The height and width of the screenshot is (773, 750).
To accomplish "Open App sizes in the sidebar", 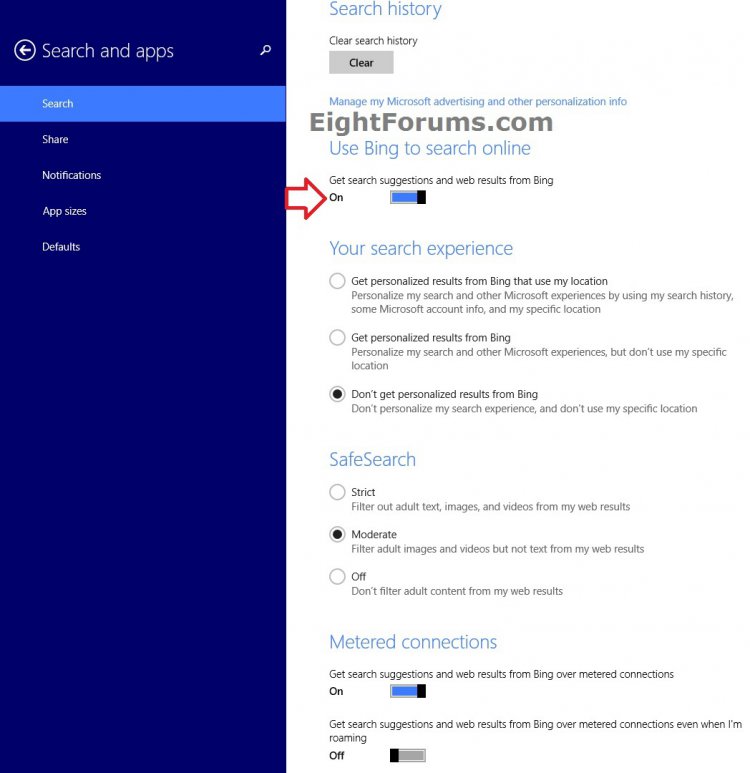I will pyautogui.click(x=64, y=211).
